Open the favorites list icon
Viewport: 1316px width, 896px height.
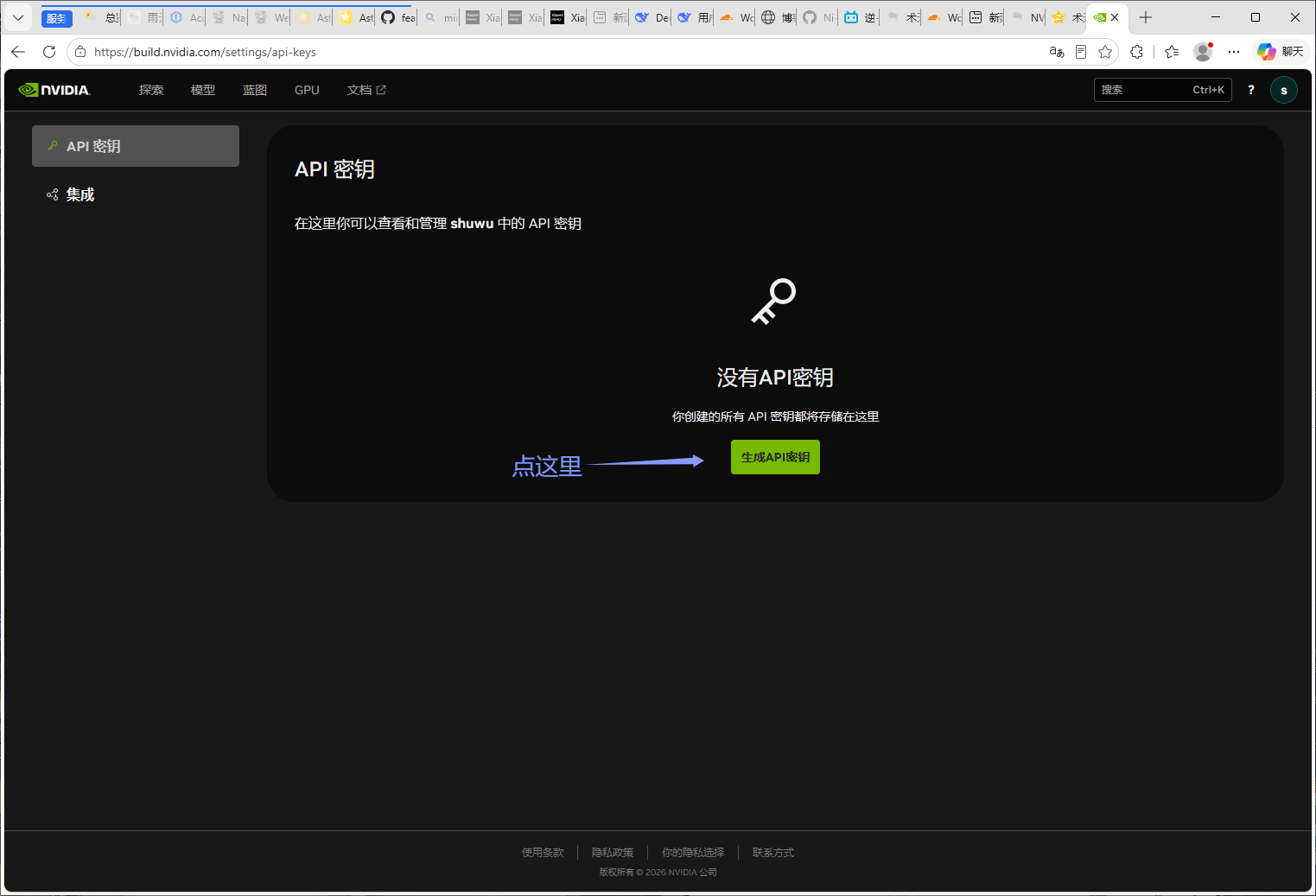[1172, 52]
